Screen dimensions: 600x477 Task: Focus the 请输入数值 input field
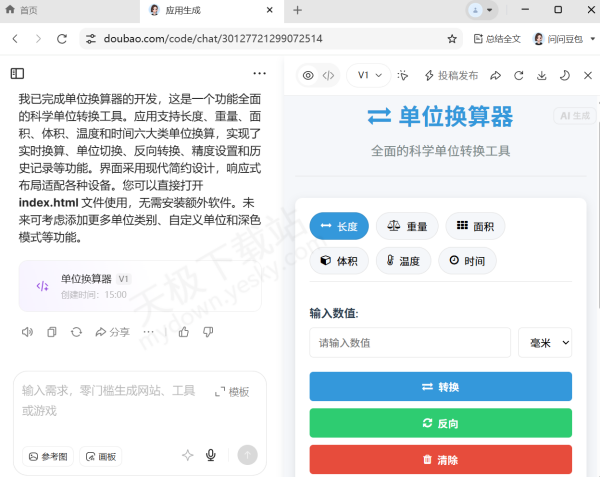pyautogui.click(x=410, y=343)
